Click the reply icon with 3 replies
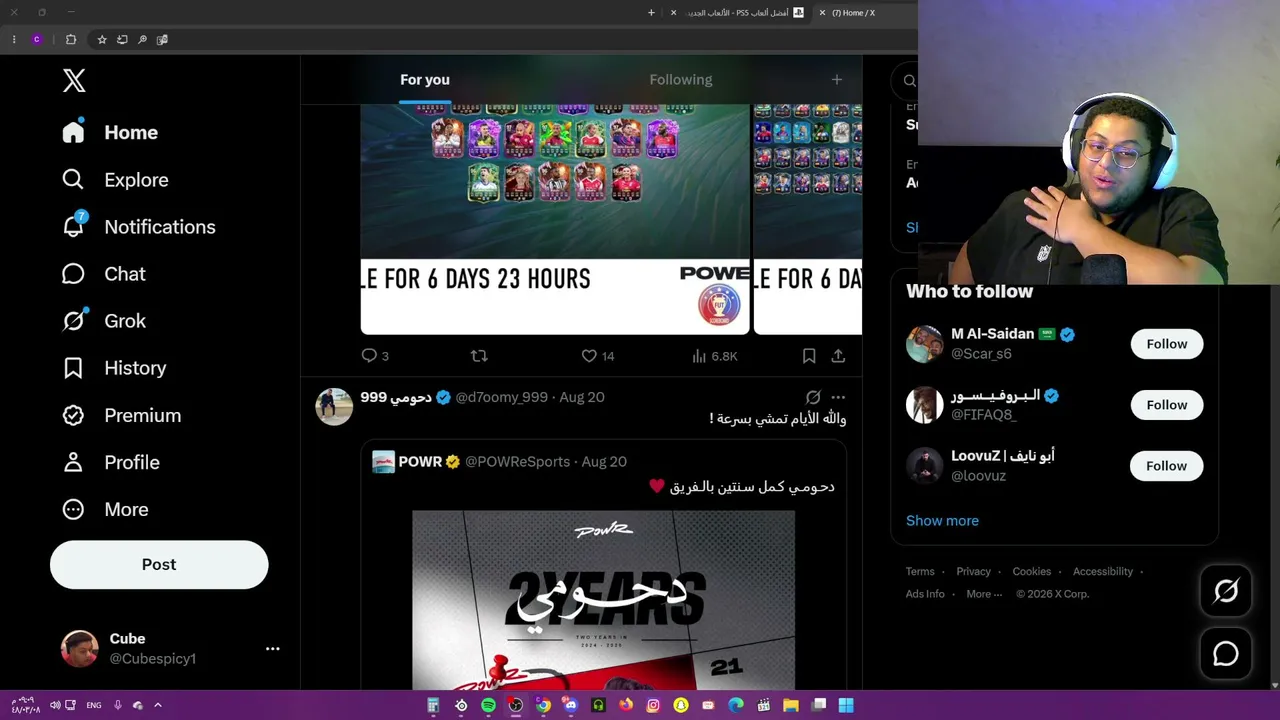 pos(374,356)
